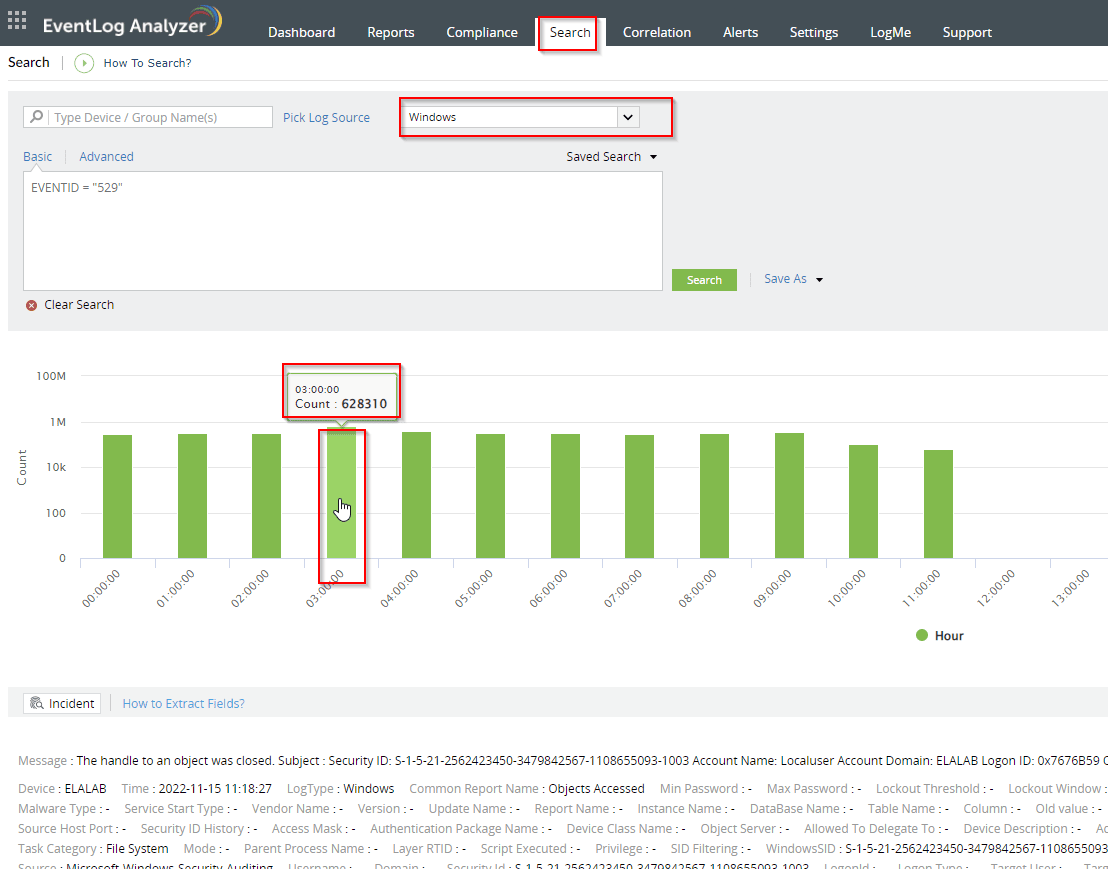Select the 09:00:00 bar in chart
This screenshot has height=869, width=1108.
pyautogui.click(x=789, y=495)
